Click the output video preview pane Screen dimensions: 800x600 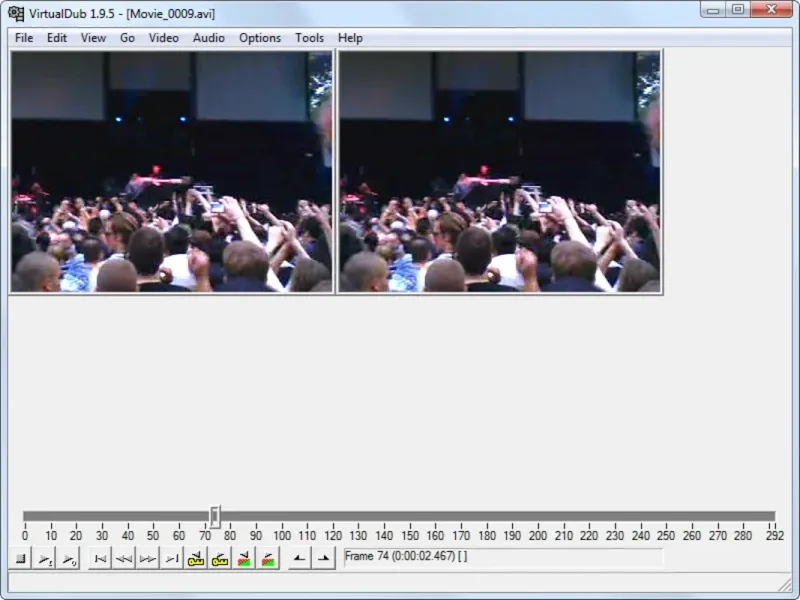click(x=499, y=172)
